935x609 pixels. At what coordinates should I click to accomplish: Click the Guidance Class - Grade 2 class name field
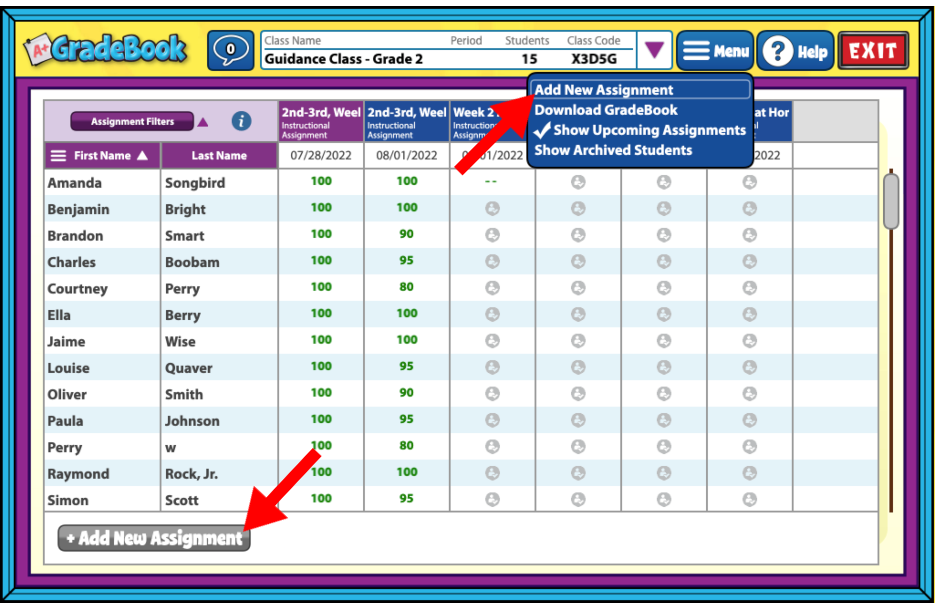click(343, 59)
